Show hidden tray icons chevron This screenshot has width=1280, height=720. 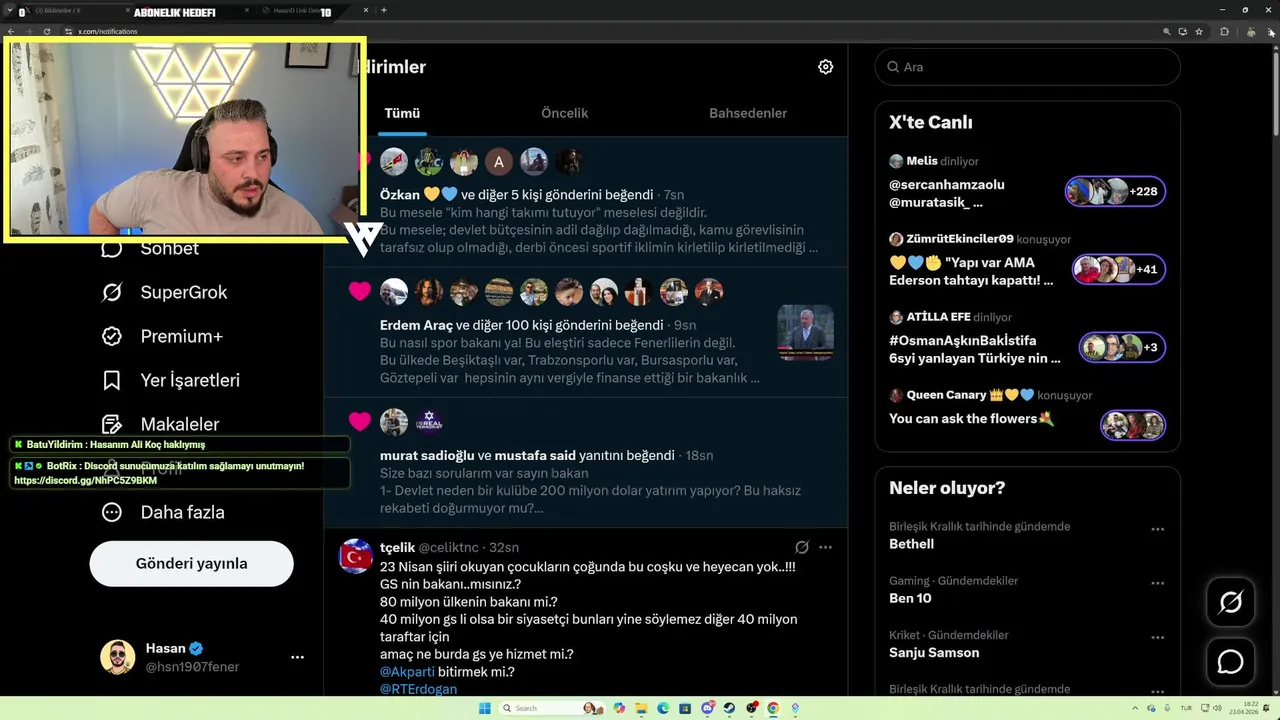1135,708
